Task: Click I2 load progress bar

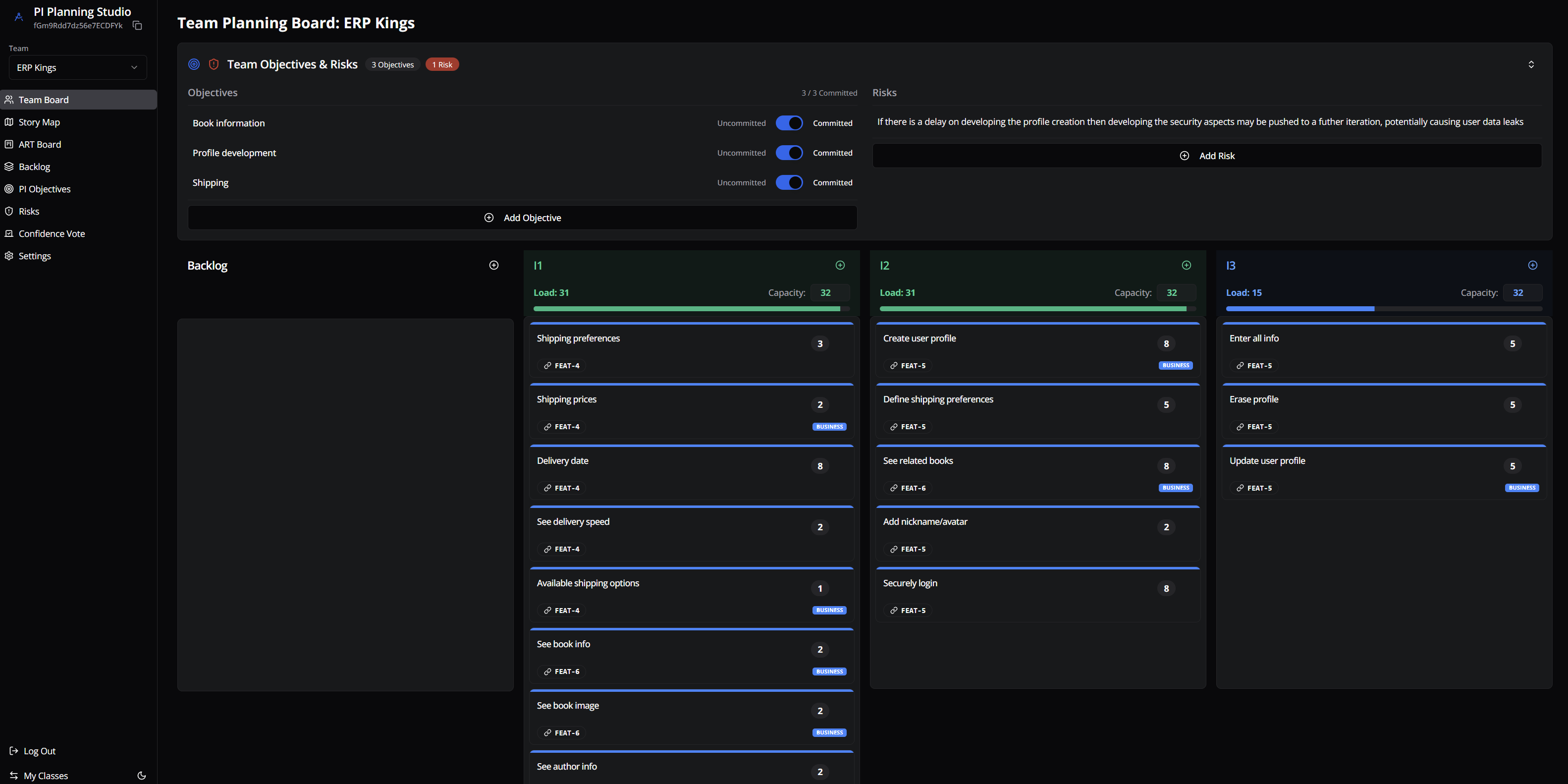Action: pos(1038,309)
